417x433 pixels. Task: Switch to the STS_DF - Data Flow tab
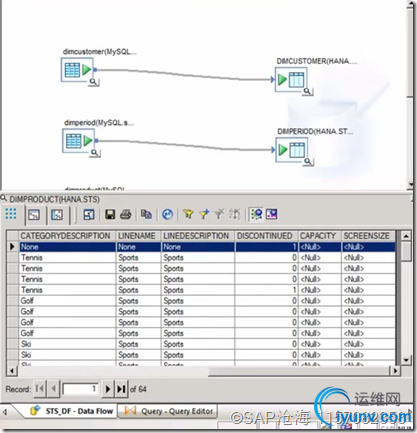coord(72,411)
